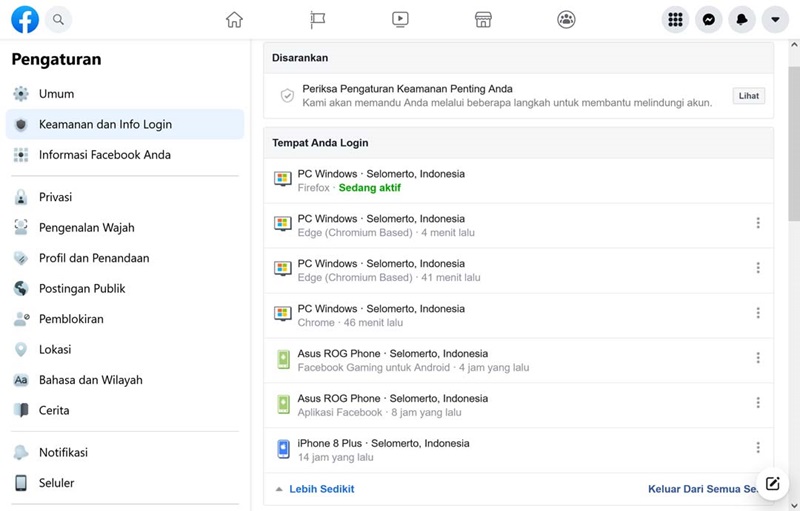Viewport: 800px width, 511px height.
Task: Click Keluar Dari Semua Sesi link
Action: tap(702, 489)
